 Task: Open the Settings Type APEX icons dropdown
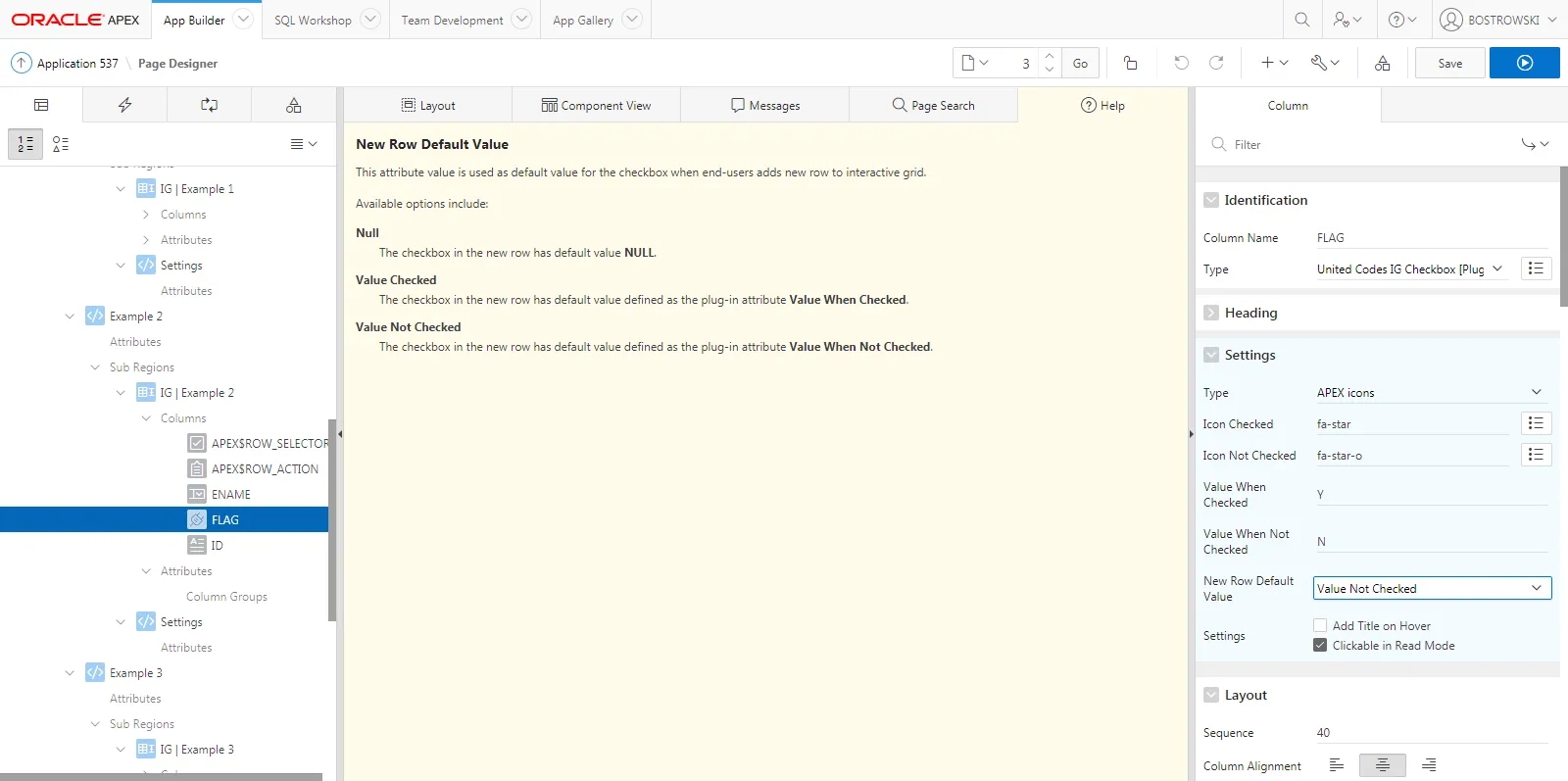click(1429, 393)
